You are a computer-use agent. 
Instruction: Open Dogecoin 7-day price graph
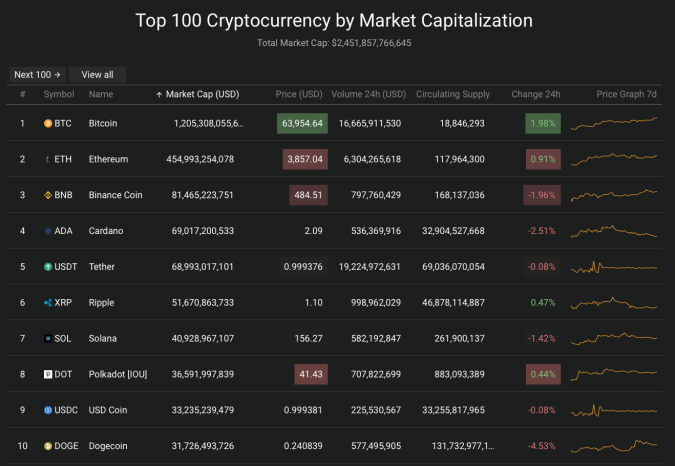pos(614,446)
